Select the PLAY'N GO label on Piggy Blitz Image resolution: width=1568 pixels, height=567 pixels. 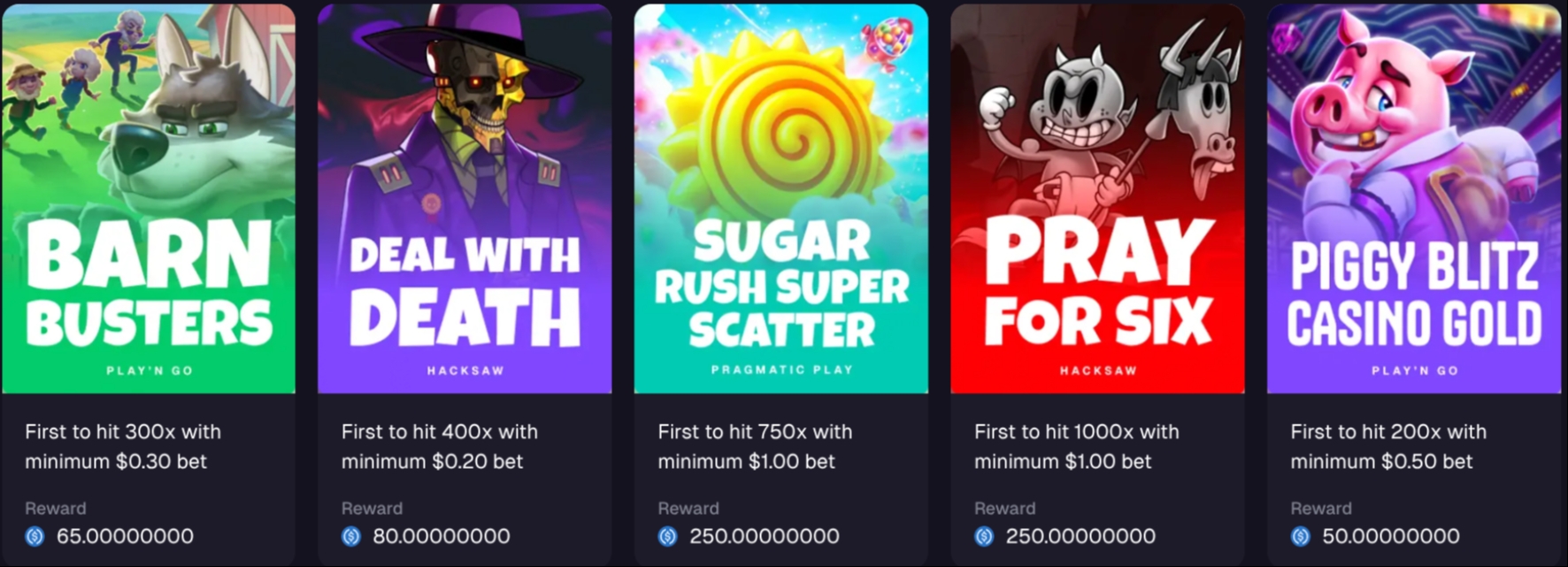[1413, 371]
